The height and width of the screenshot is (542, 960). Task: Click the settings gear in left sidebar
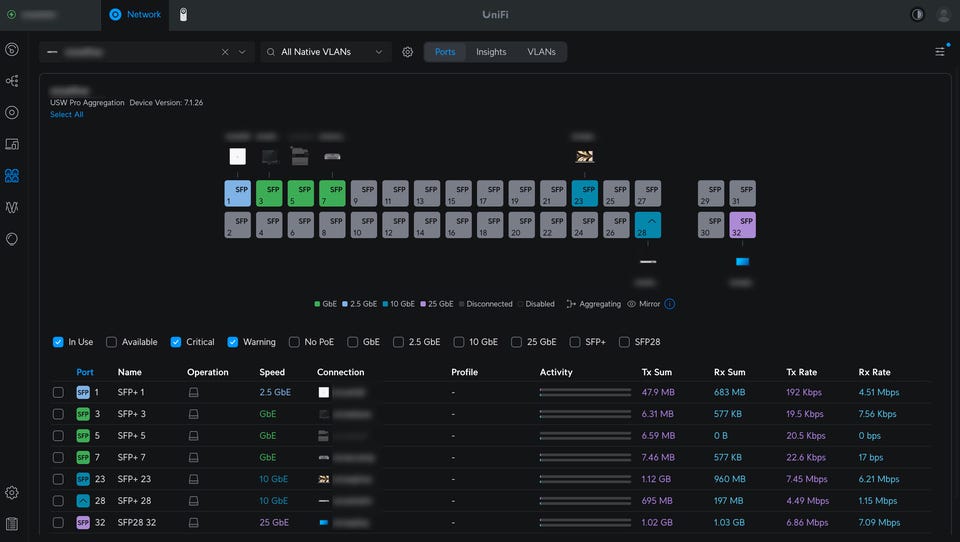pos(12,492)
